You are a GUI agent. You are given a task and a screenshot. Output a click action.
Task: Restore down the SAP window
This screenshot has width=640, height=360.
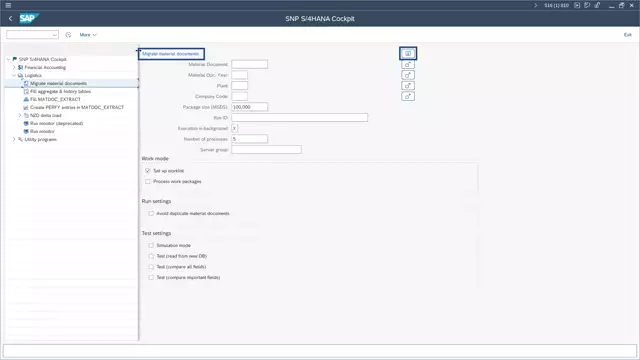(621, 5)
